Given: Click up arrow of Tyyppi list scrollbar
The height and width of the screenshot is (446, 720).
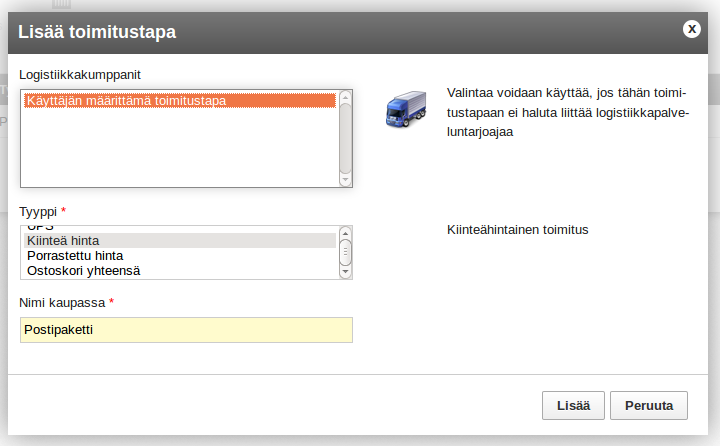Looking at the screenshot, I should tap(345, 232).
